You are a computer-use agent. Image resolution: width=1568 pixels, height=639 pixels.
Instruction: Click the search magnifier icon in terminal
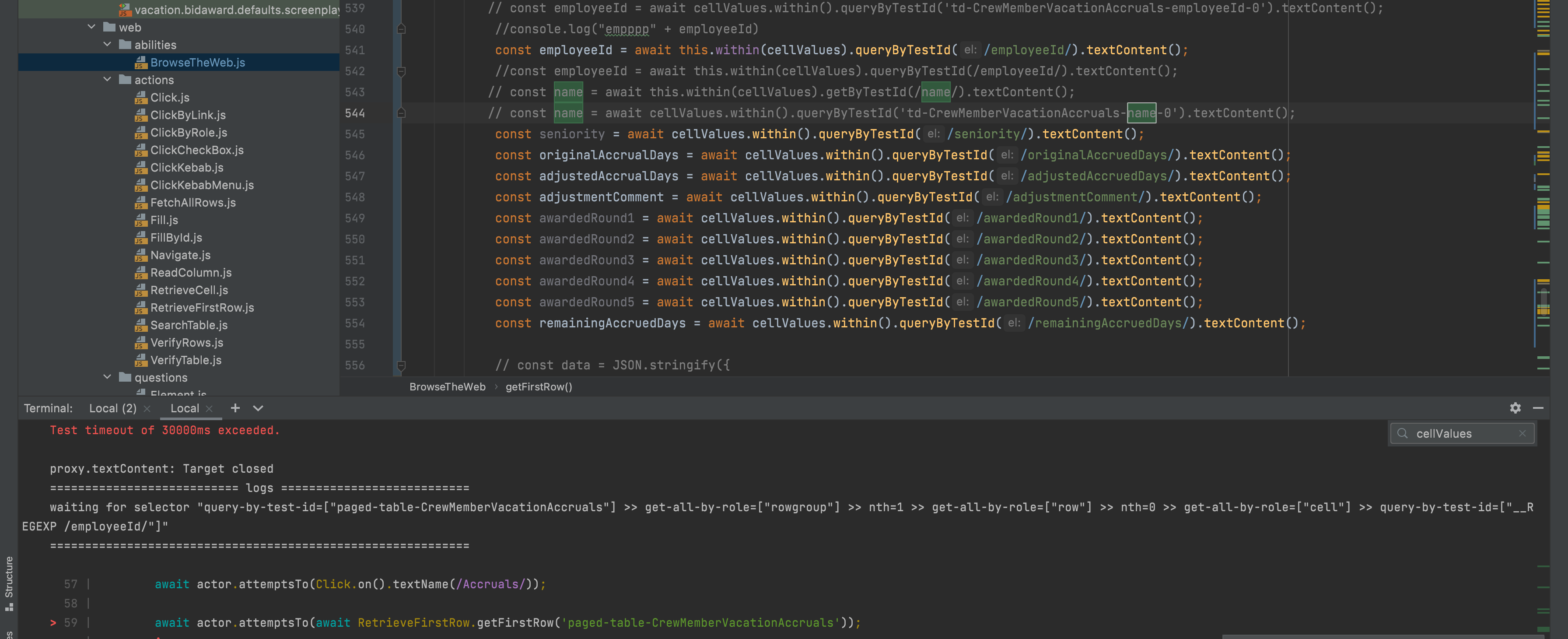point(1403,433)
